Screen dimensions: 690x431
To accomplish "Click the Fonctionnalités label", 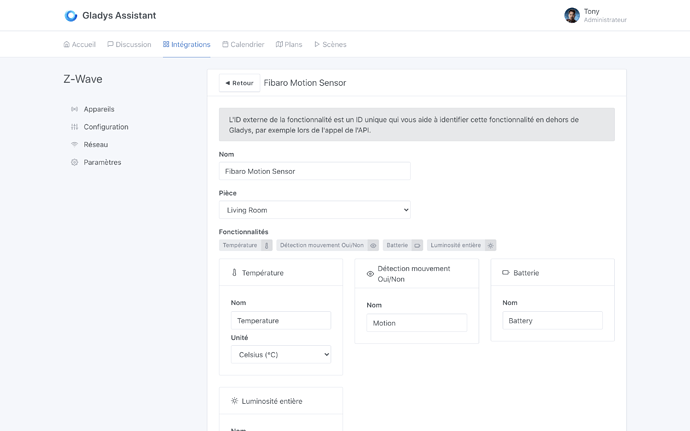I will pos(243,232).
